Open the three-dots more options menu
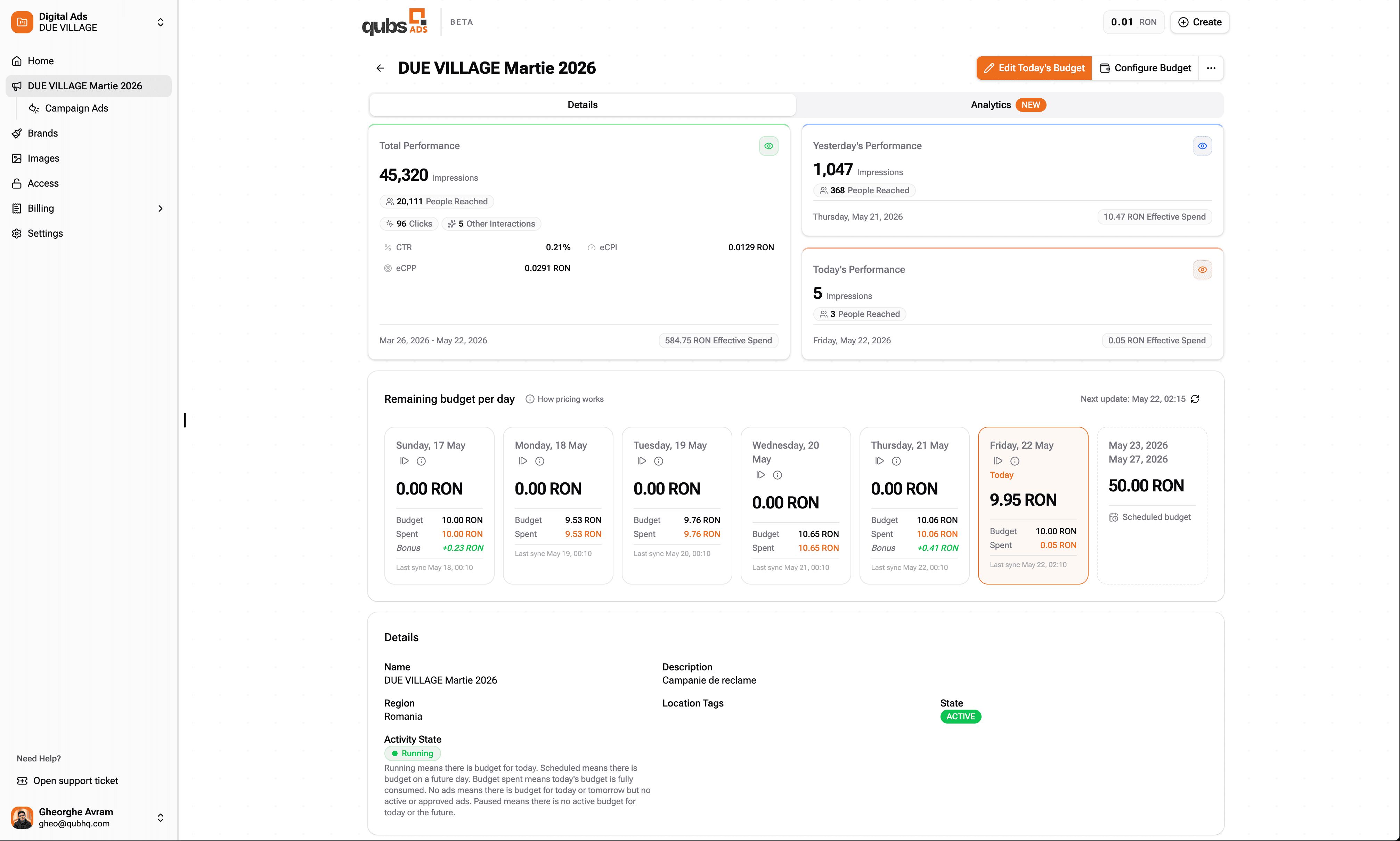Viewport: 1400px width, 841px height. pos(1211,68)
